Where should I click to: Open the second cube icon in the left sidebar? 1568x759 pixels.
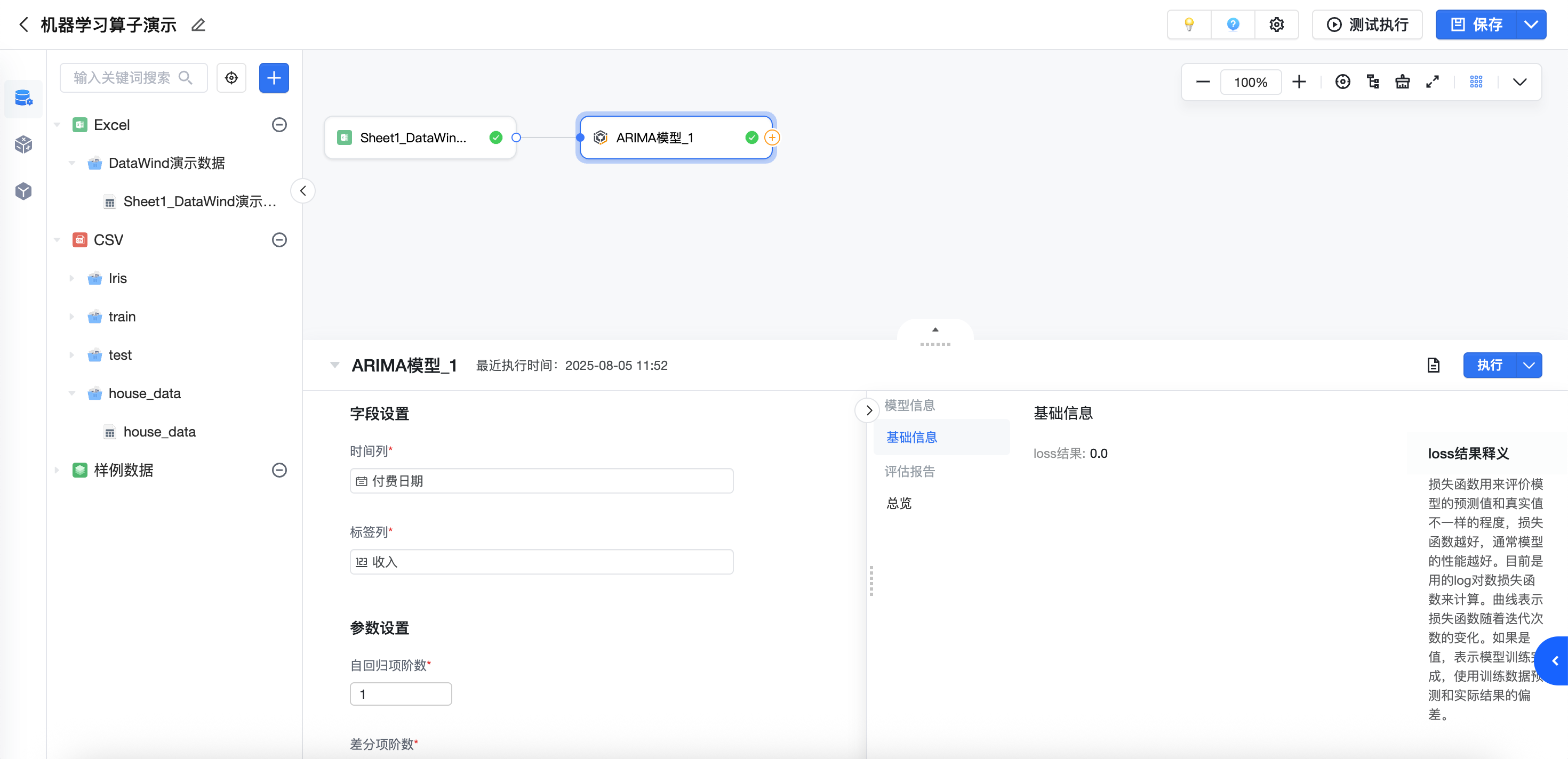point(23,145)
